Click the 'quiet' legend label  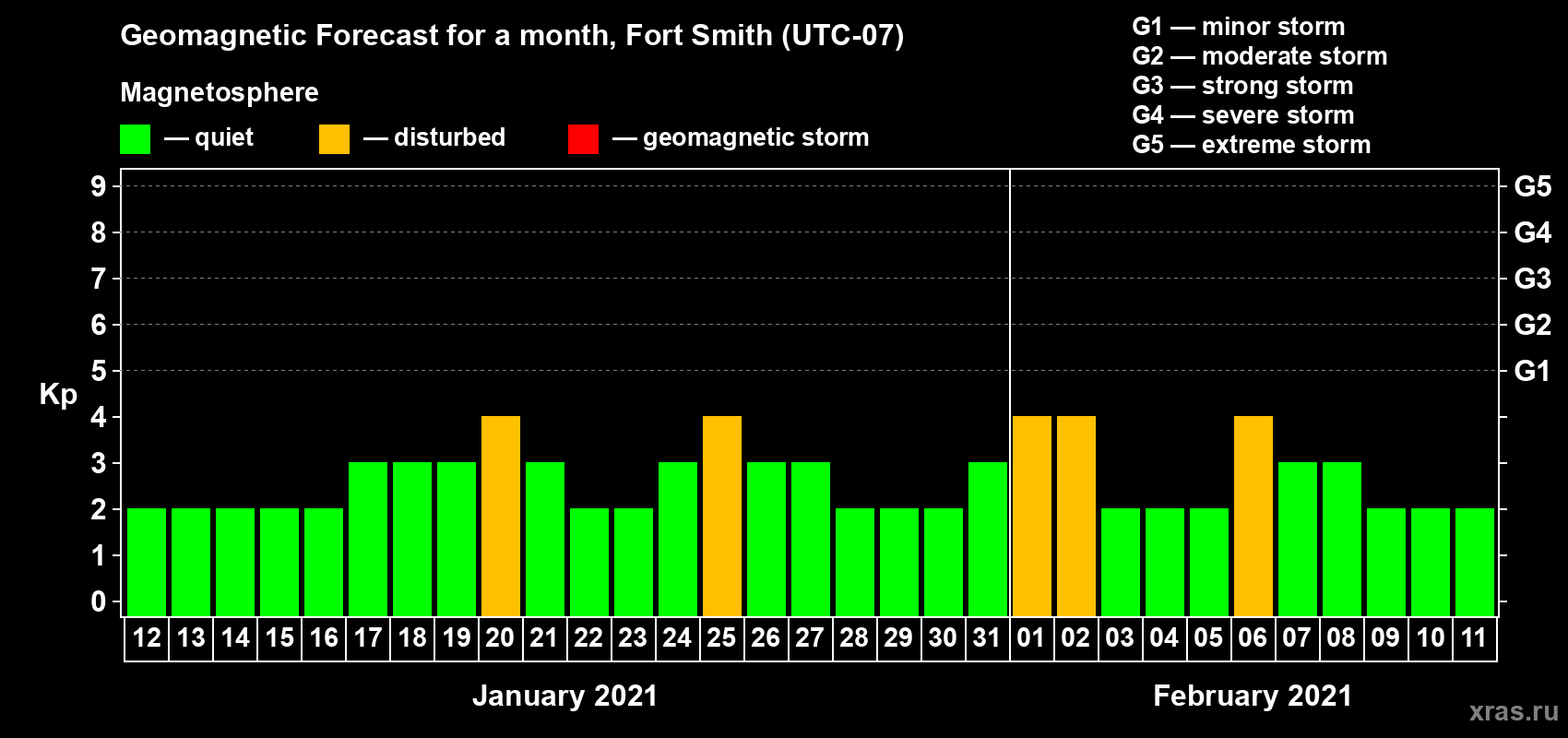224,137
